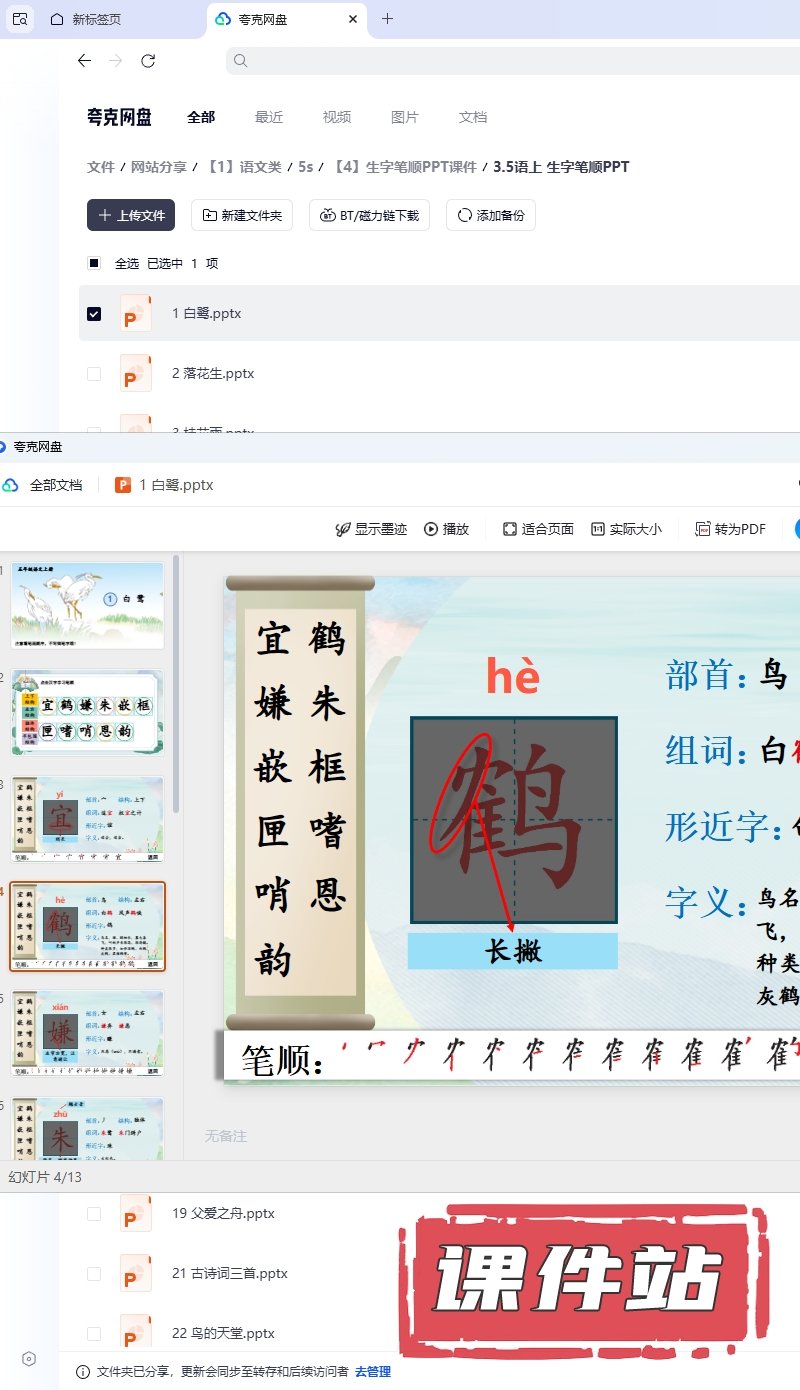Open a new browser tab with plus icon
The height and width of the screenshot is (1390, 800).
388,19
